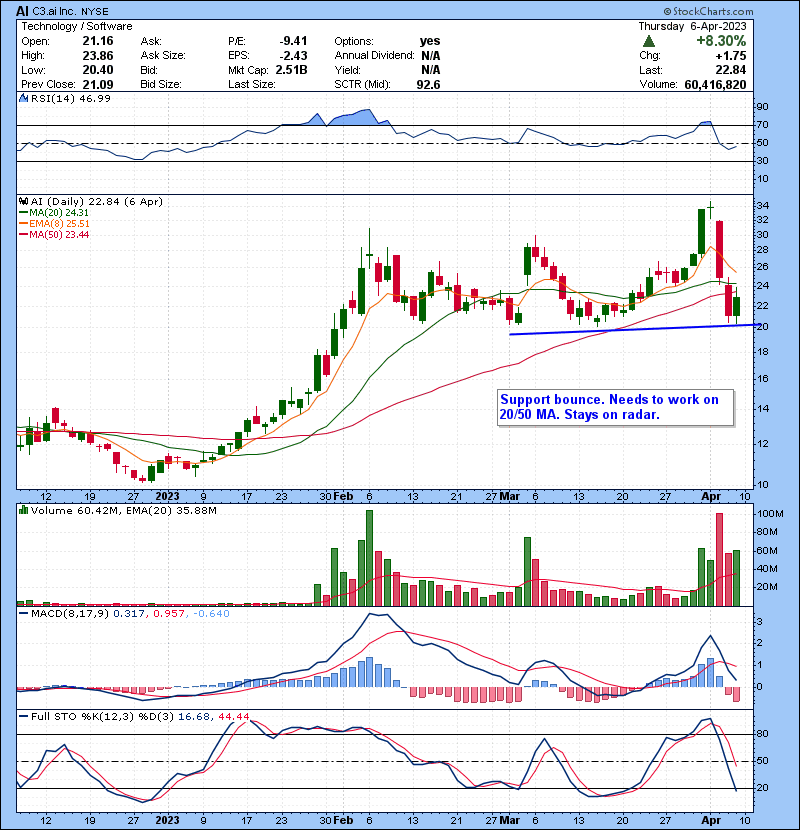Click the 100M label on volume axis
This screenshot has width=800, height=830.
point(770,513)
